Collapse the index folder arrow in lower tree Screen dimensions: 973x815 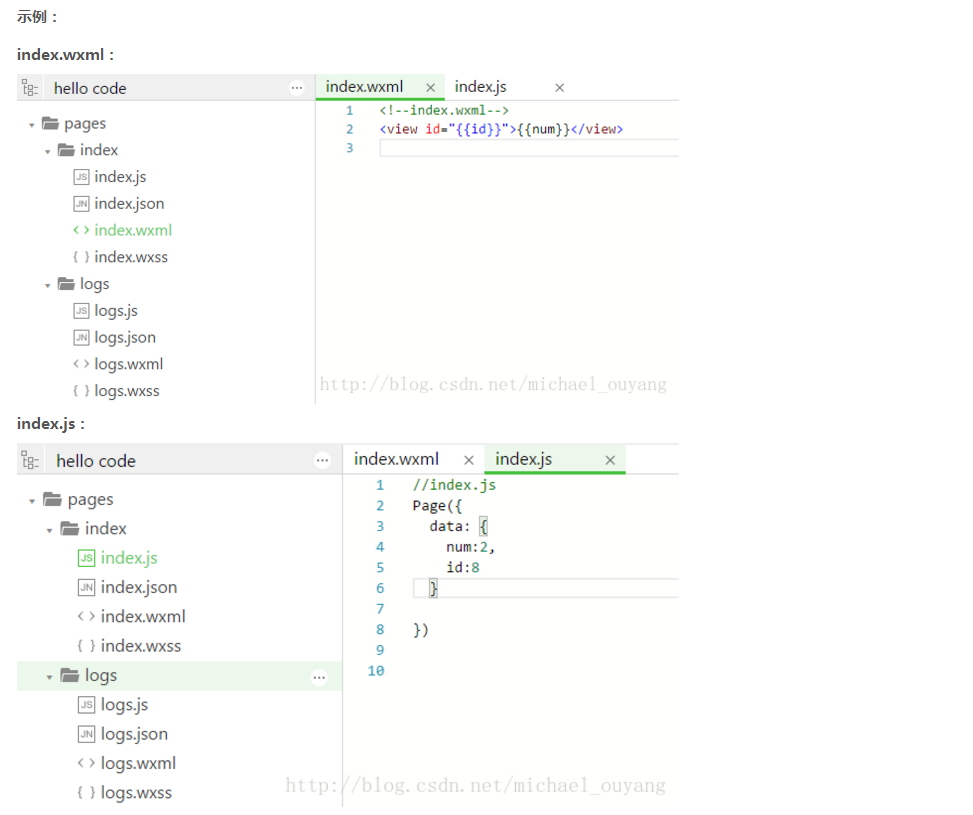point(49,531)
